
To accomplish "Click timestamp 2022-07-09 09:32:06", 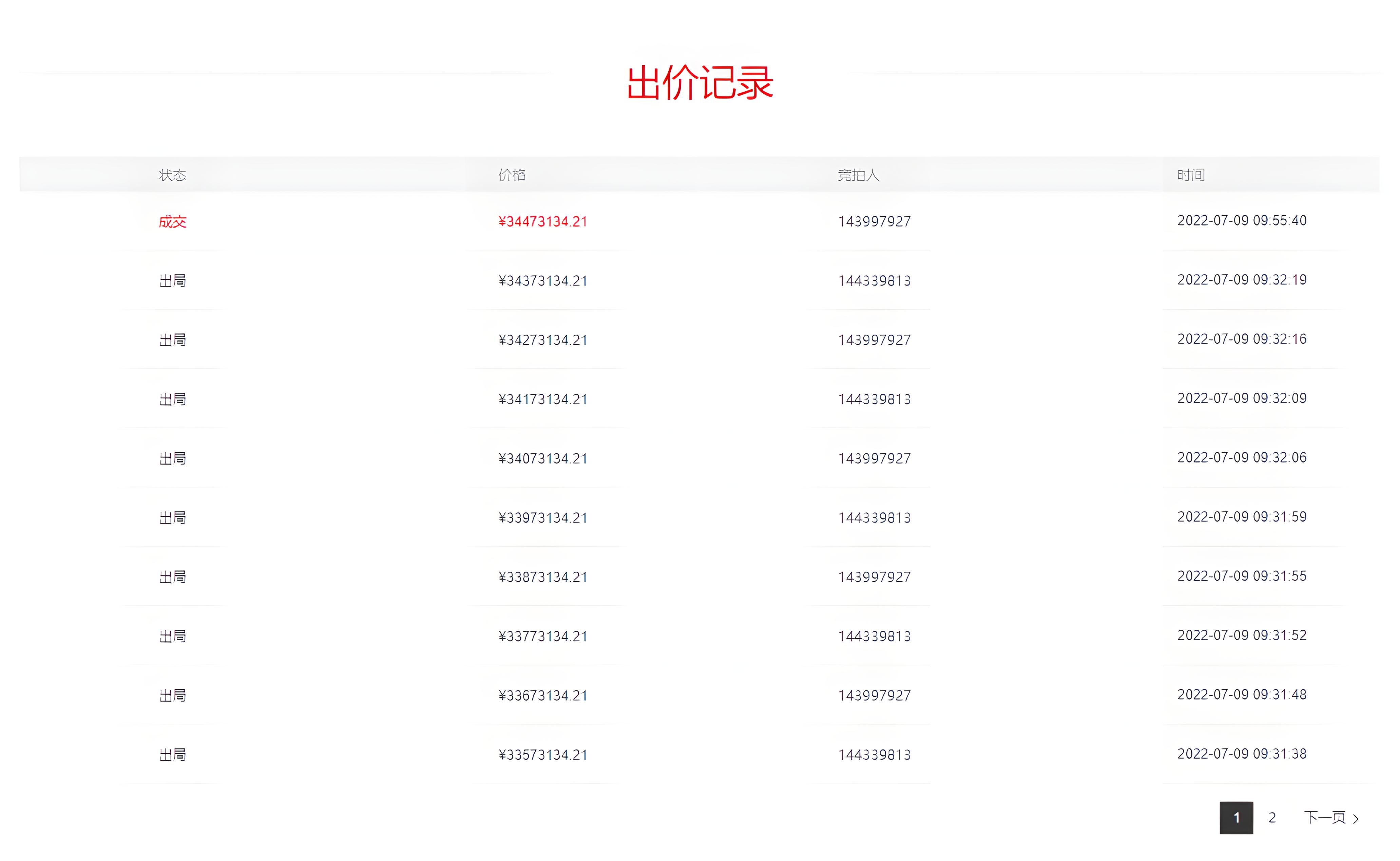I will click(x=1242, y=457).
